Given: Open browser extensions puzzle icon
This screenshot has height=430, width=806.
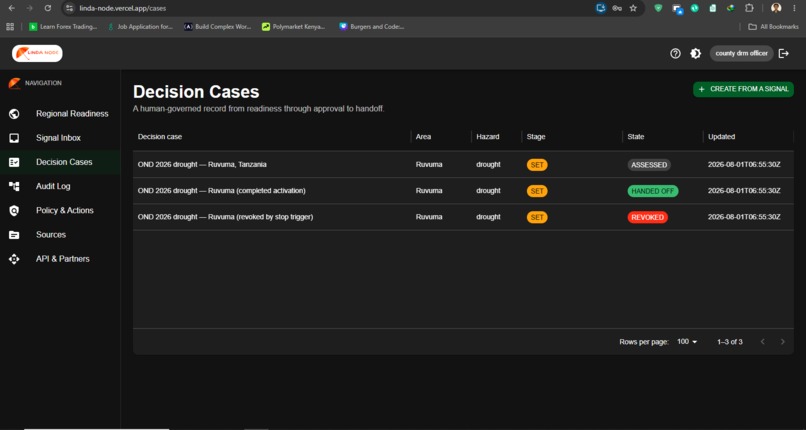Looking at the screenshot, I should 749,8.
